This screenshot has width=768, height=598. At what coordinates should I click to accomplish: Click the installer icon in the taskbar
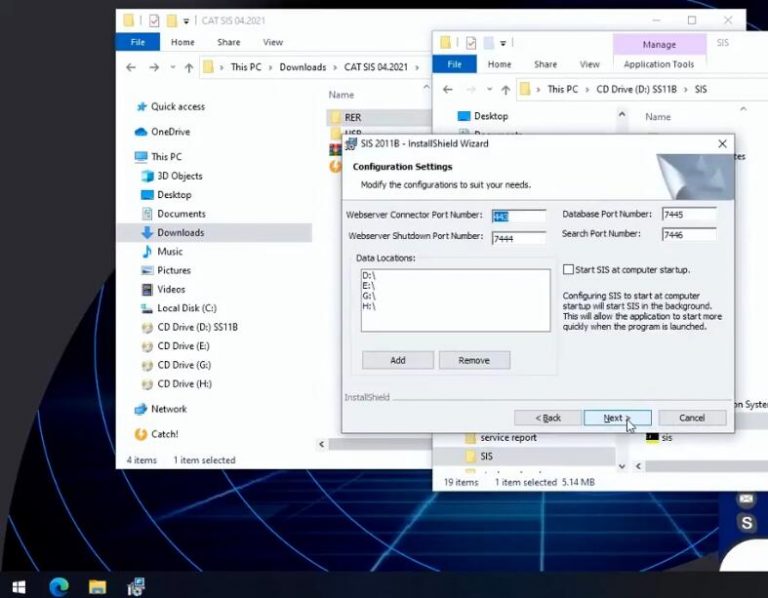[x=135, y=586]
